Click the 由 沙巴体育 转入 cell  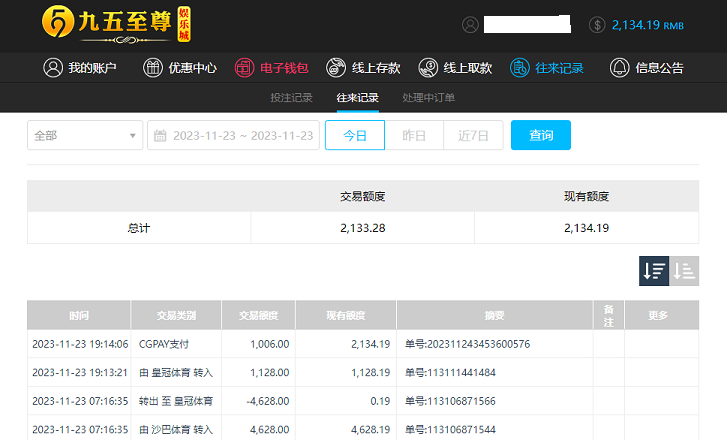(x=176, y=430)
